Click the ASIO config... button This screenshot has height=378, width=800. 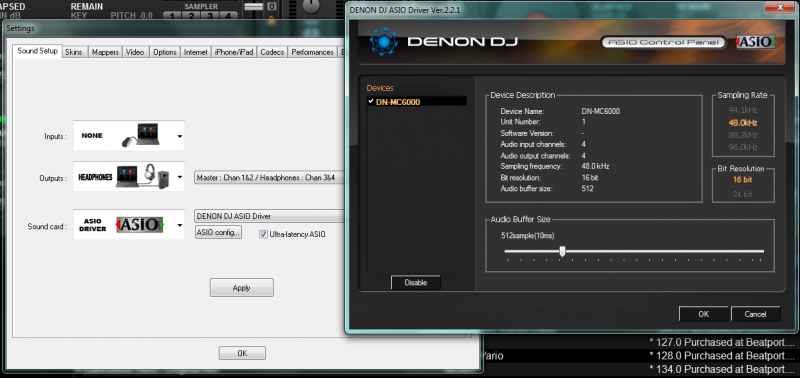point(218,233)
